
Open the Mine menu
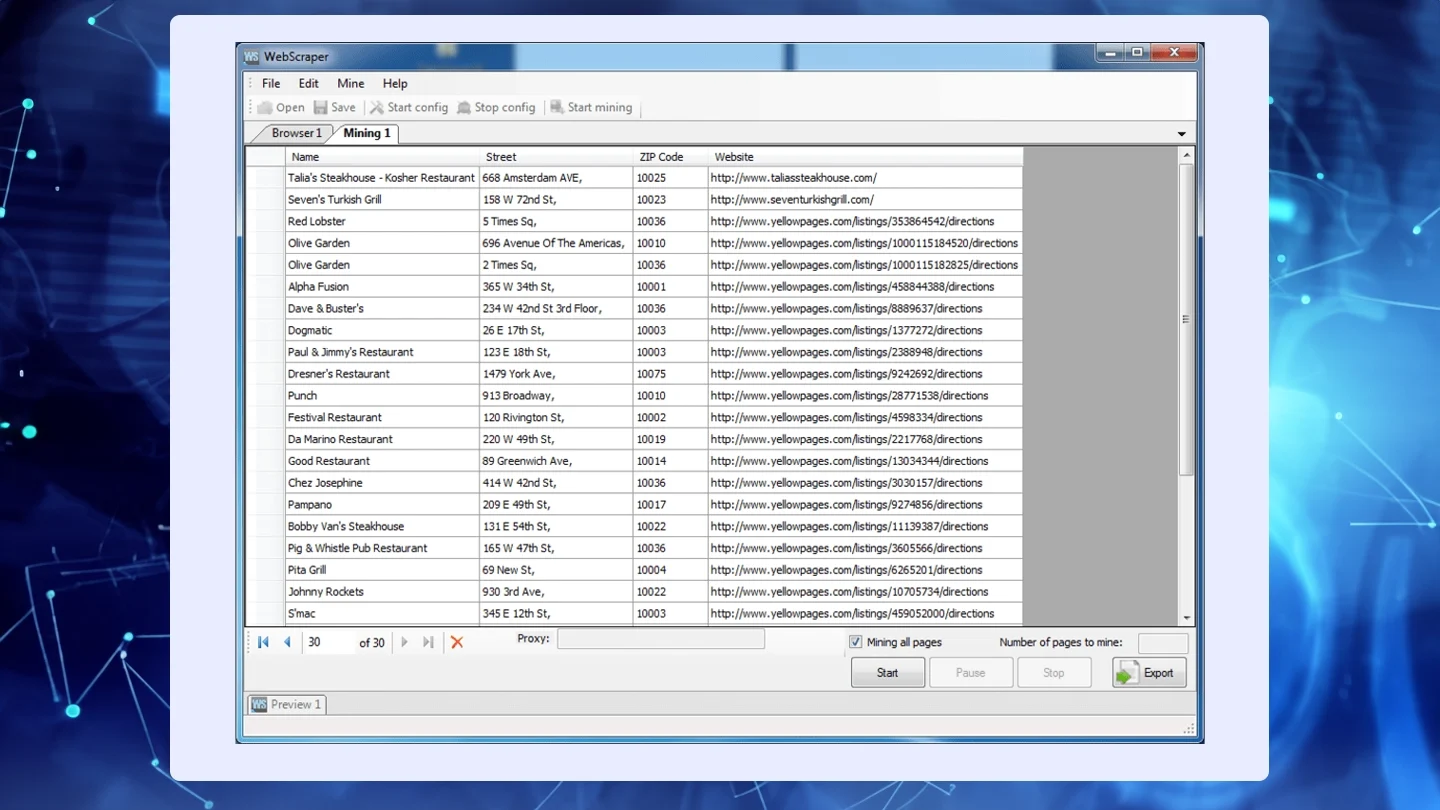[351, 84]
